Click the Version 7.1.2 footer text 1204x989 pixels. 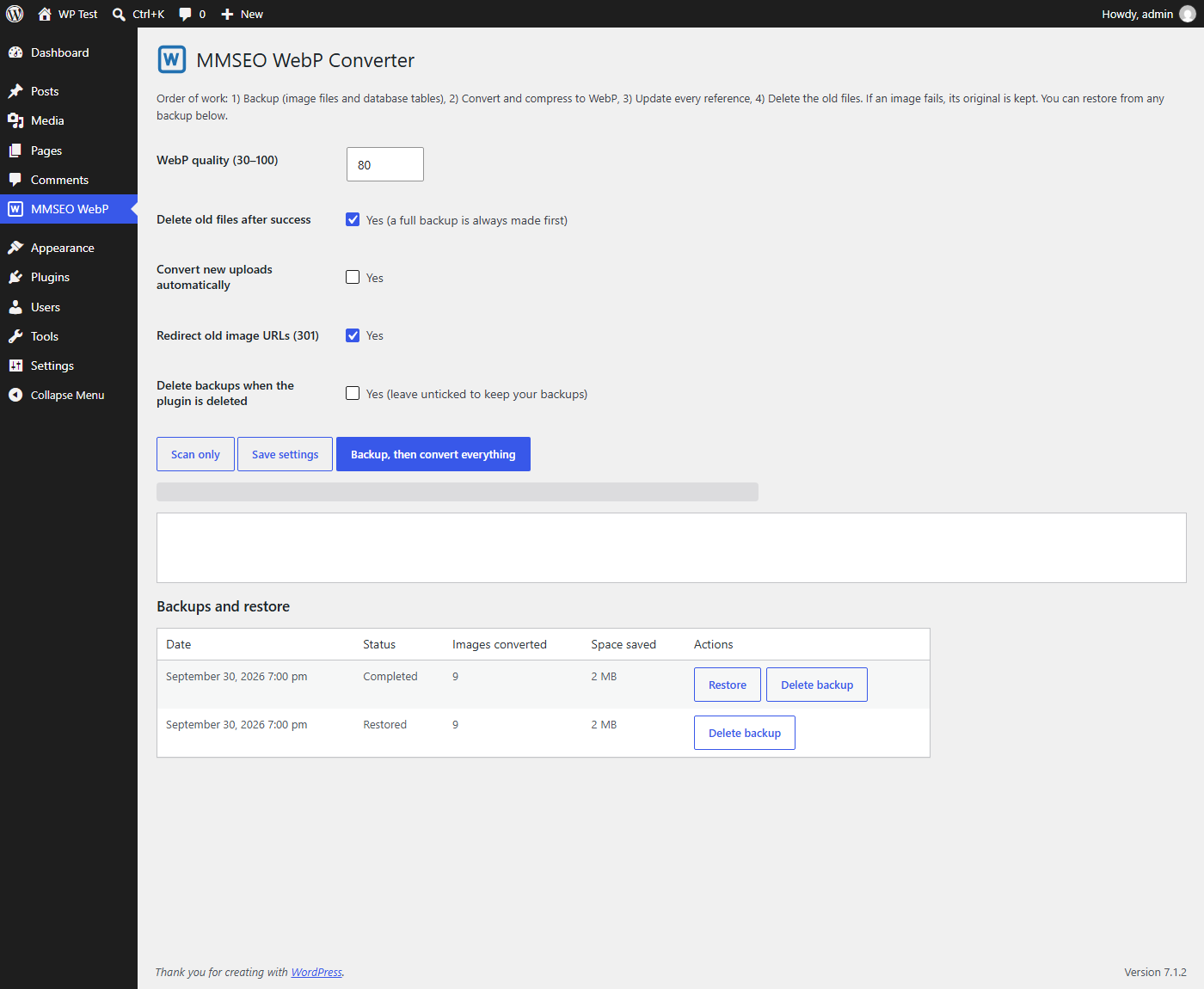(x=1155, y=972)
